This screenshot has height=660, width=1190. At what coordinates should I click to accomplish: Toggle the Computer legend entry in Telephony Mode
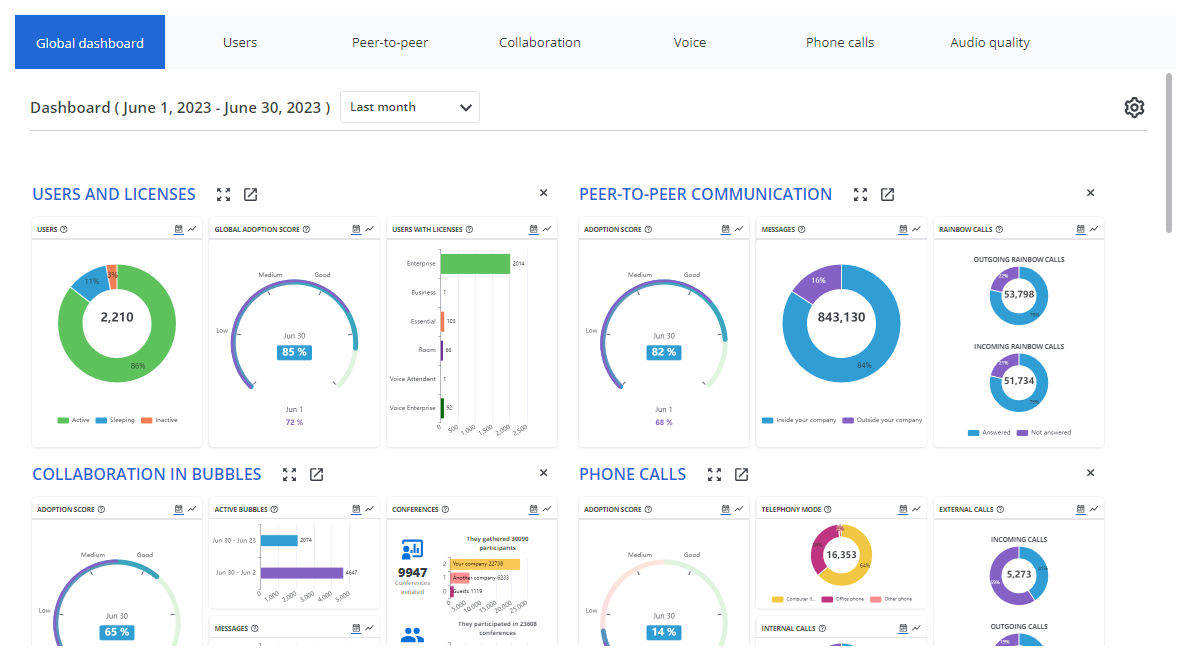coord(794,599)
